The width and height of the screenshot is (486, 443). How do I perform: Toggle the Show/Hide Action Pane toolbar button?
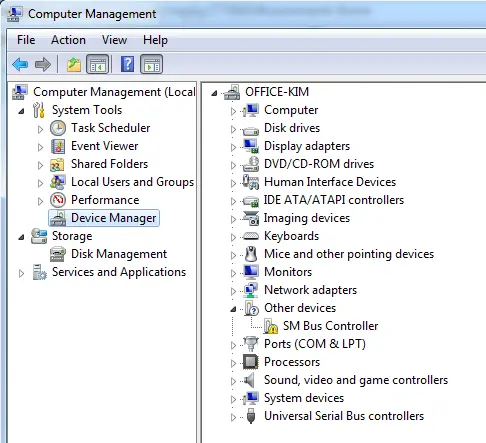click(151, 64)
